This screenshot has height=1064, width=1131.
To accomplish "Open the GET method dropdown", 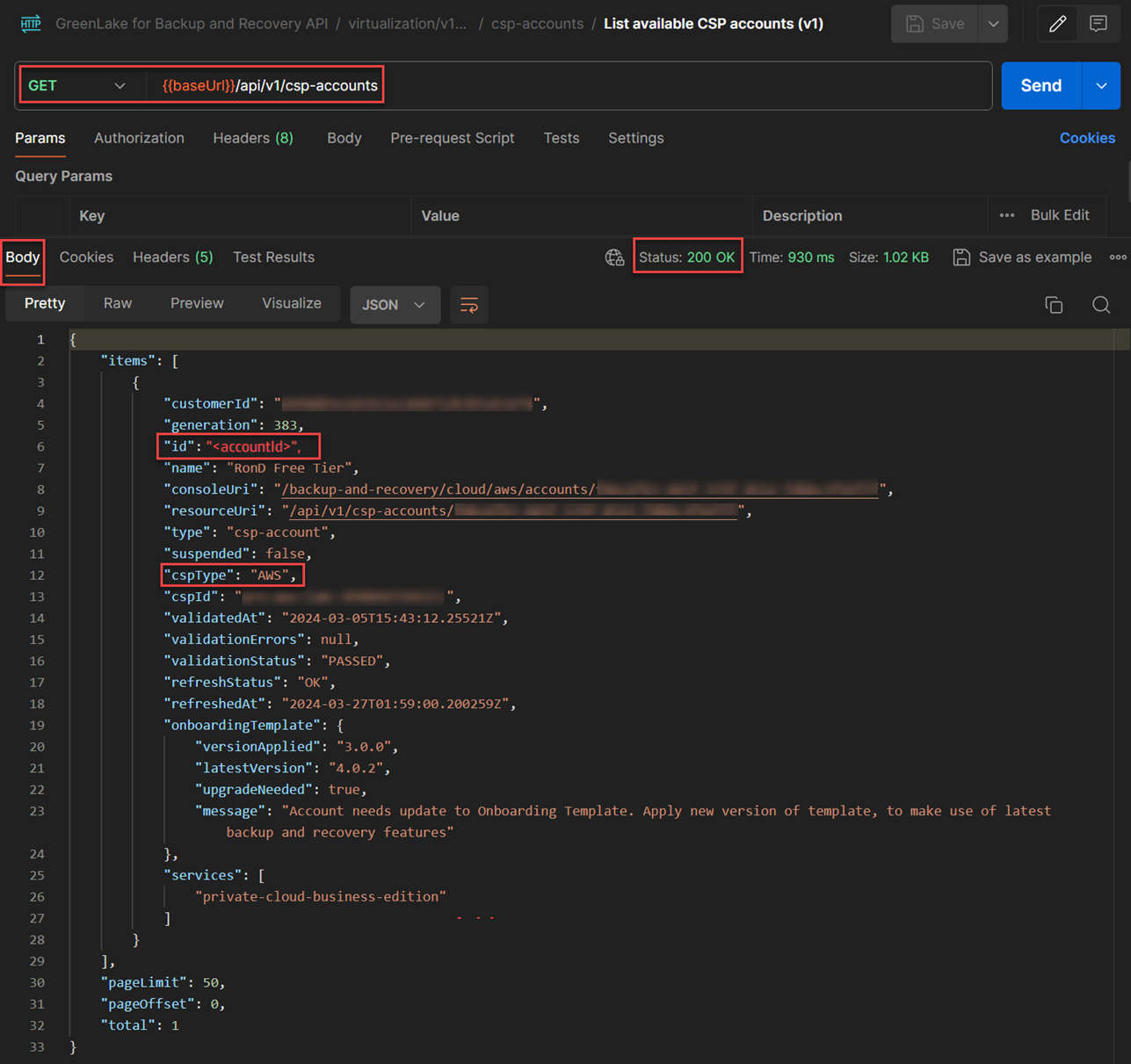I will [x=76, y=85].
